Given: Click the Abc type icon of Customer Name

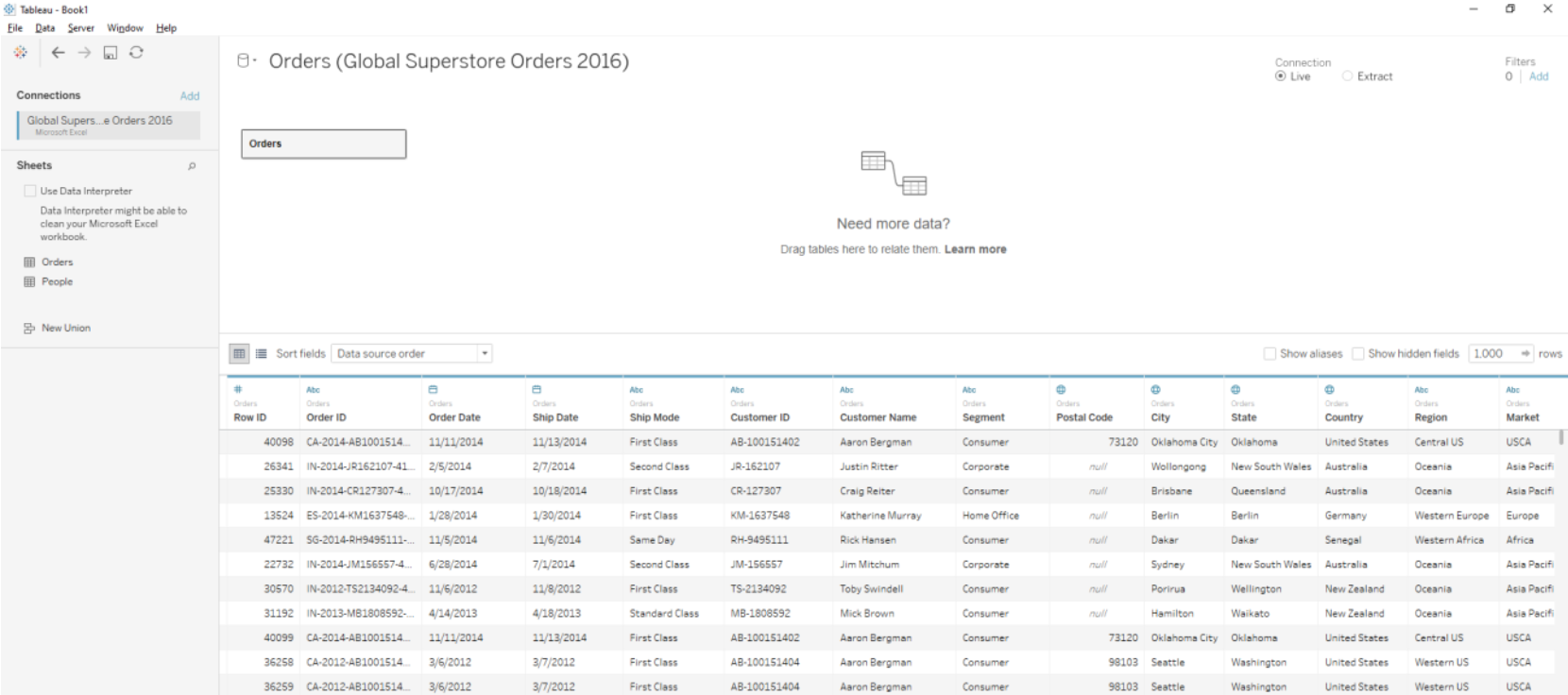Looking at the screenshot, I should click(x=846, y=389).
